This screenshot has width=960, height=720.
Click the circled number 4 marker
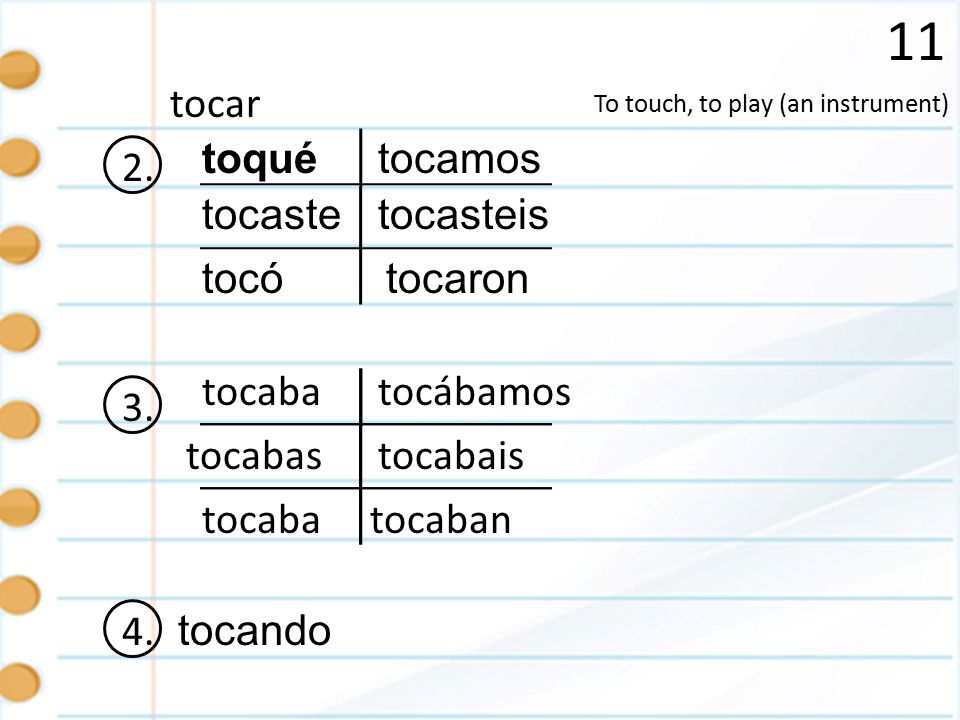133,629
